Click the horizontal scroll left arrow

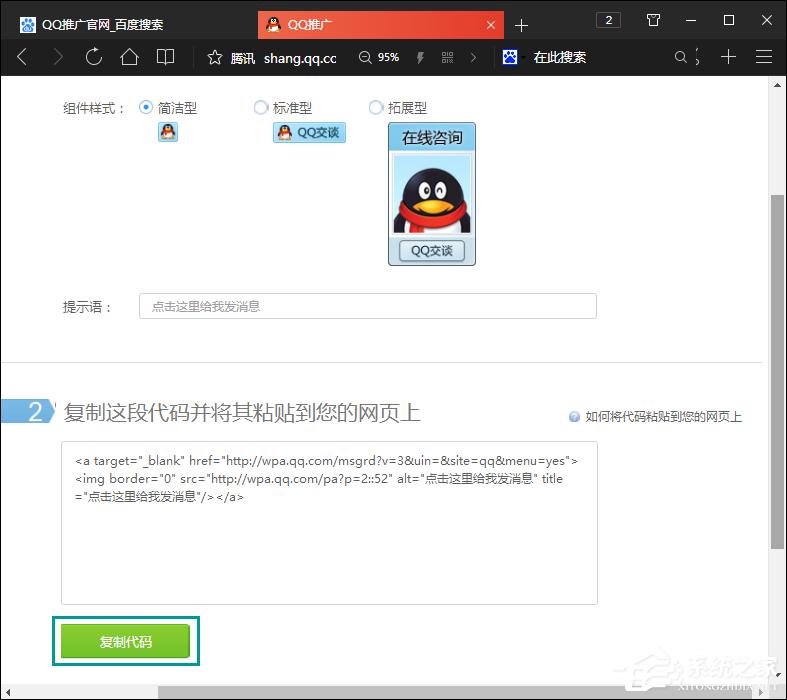coord(8,693)
